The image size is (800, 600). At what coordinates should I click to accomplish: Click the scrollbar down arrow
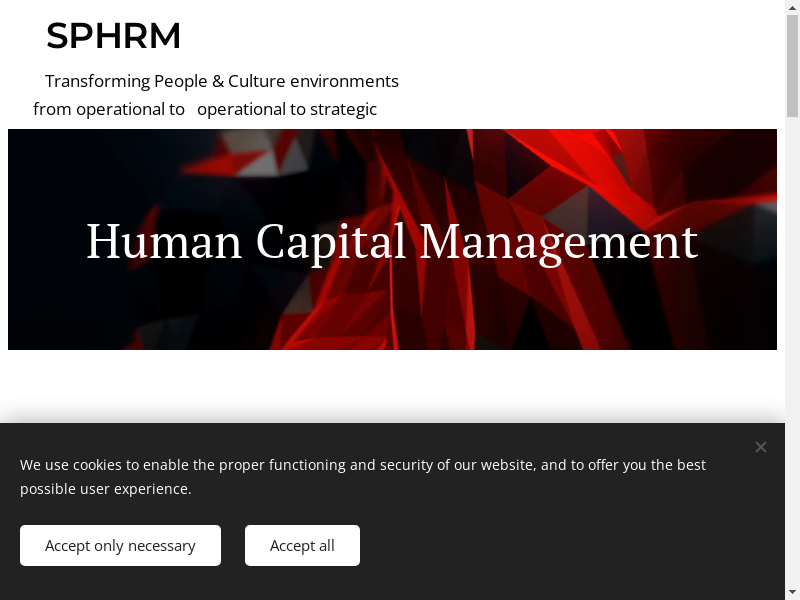coord(792,592)
